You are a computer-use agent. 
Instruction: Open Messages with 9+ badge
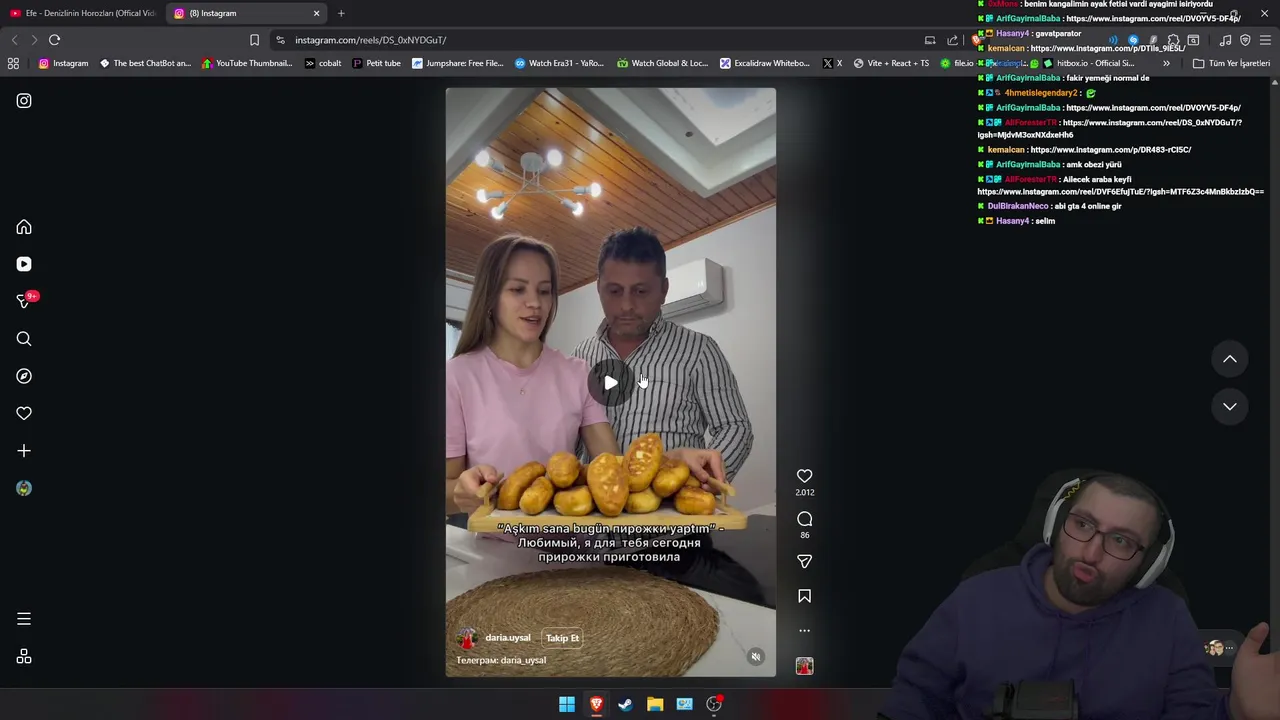pyautogui.click(x=24, y=301)
